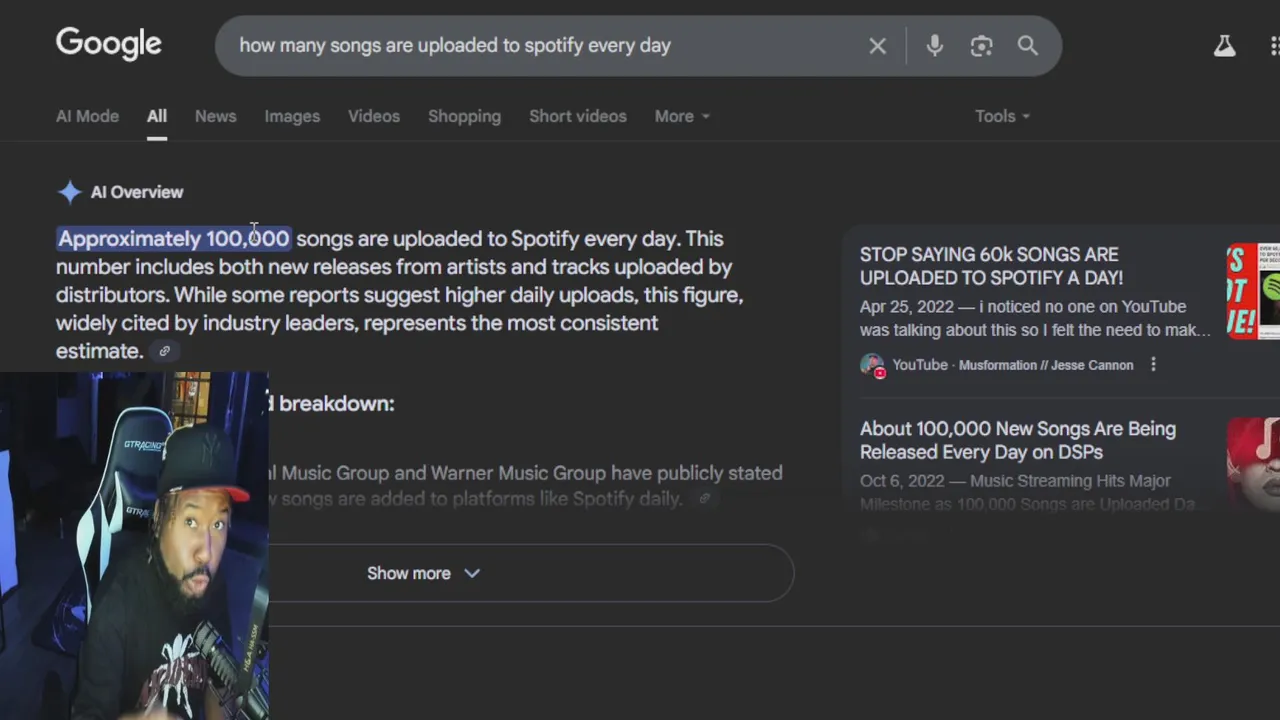Viewport: 1280px width, 720px height.
Task: Switch to News tab
Action: pyautogui.click(x=215, y=116)
